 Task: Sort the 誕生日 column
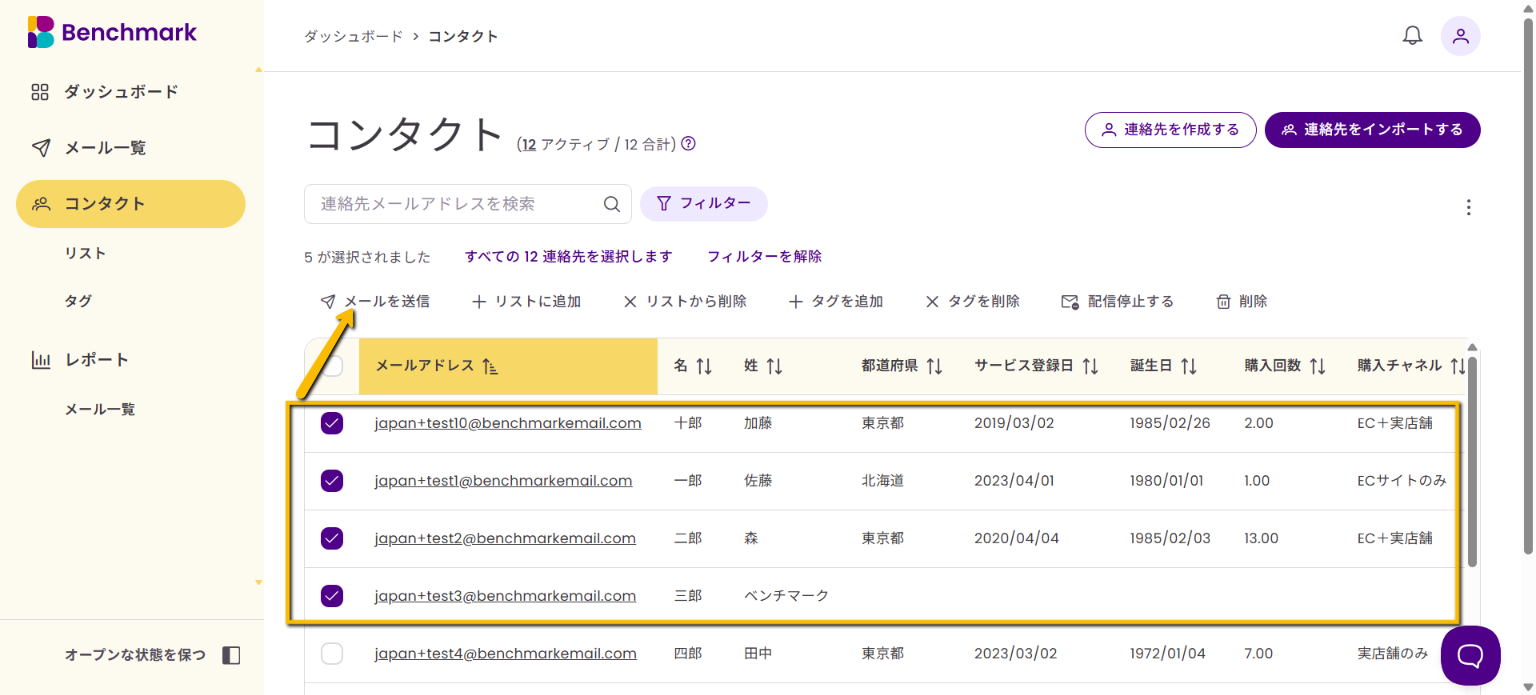[1188, 366]
